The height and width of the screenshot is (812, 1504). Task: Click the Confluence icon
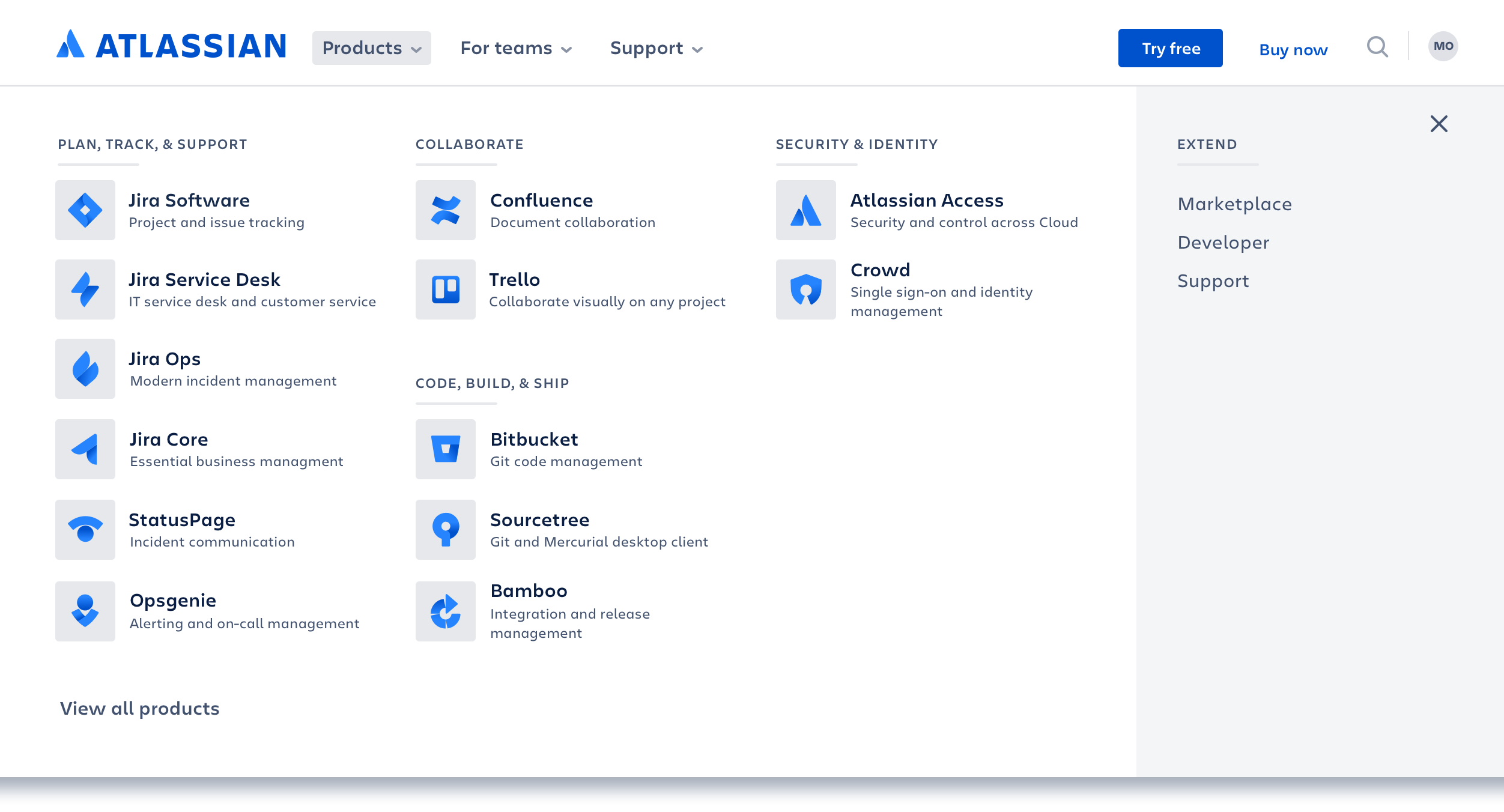click(446, 210)
